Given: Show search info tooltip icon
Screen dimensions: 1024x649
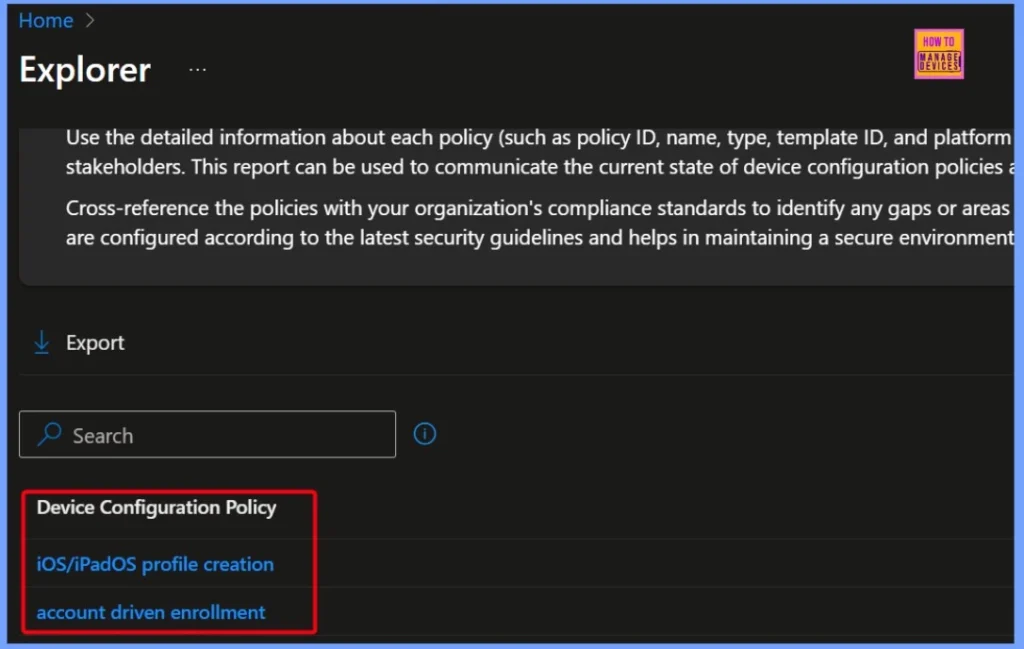Looking at the screenshot, I should [x=424, y=434].
